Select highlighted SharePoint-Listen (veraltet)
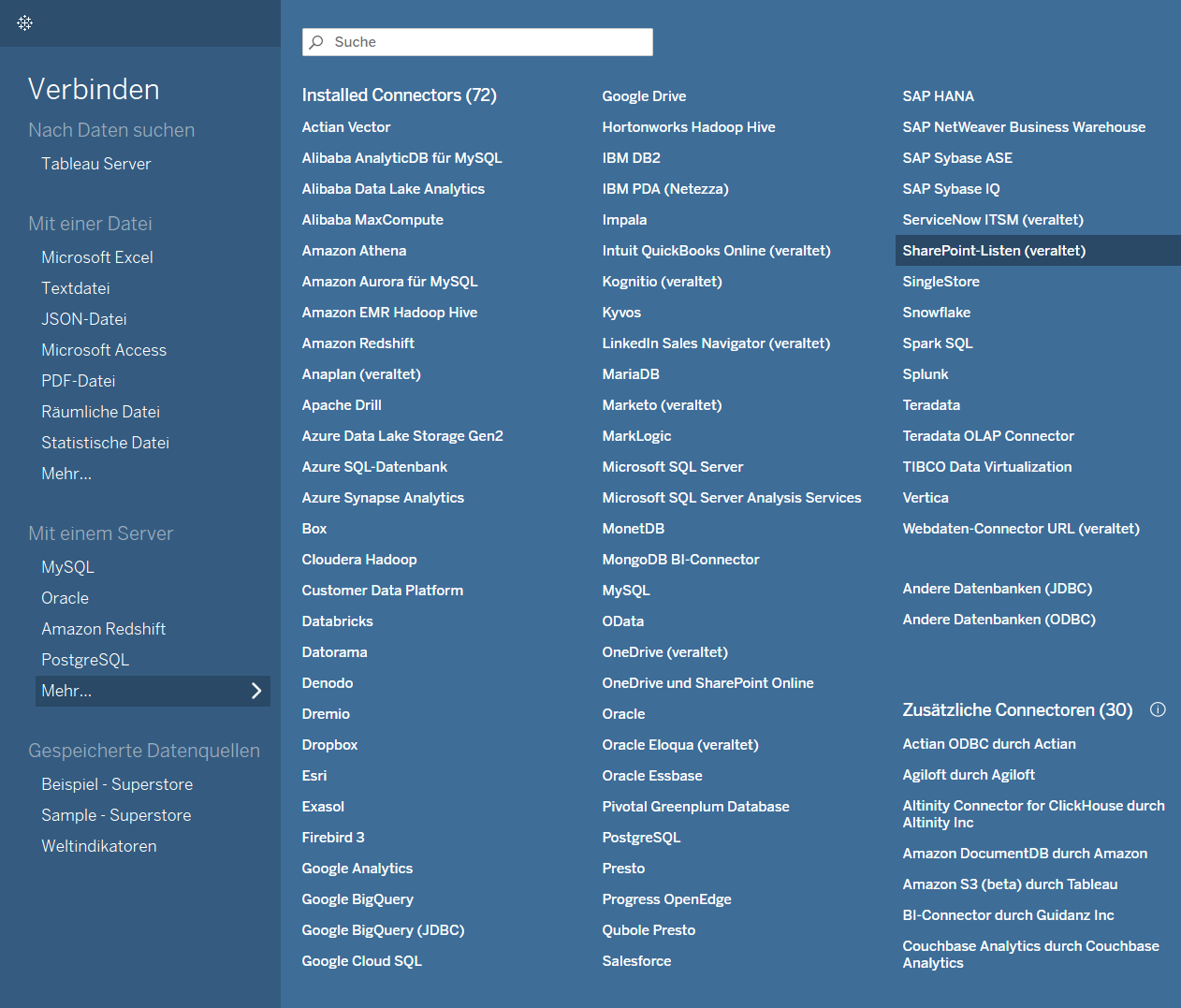Screen dimensions: 1181x1008 (1038, 251)
